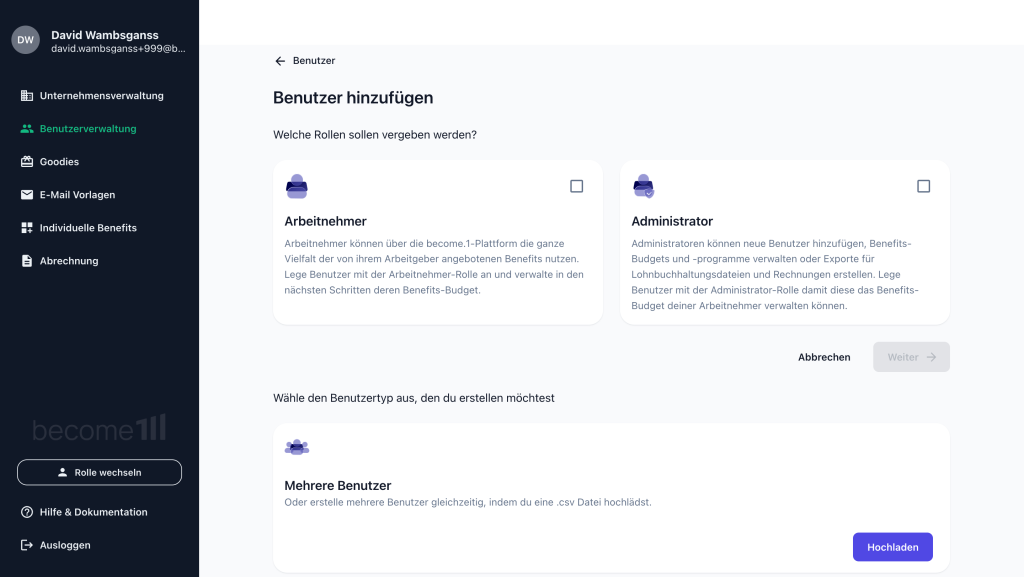Click the E-Mail Vorlagen envelope icon
The height and width of the screenshot is (577, 1024).
point(27,195)
